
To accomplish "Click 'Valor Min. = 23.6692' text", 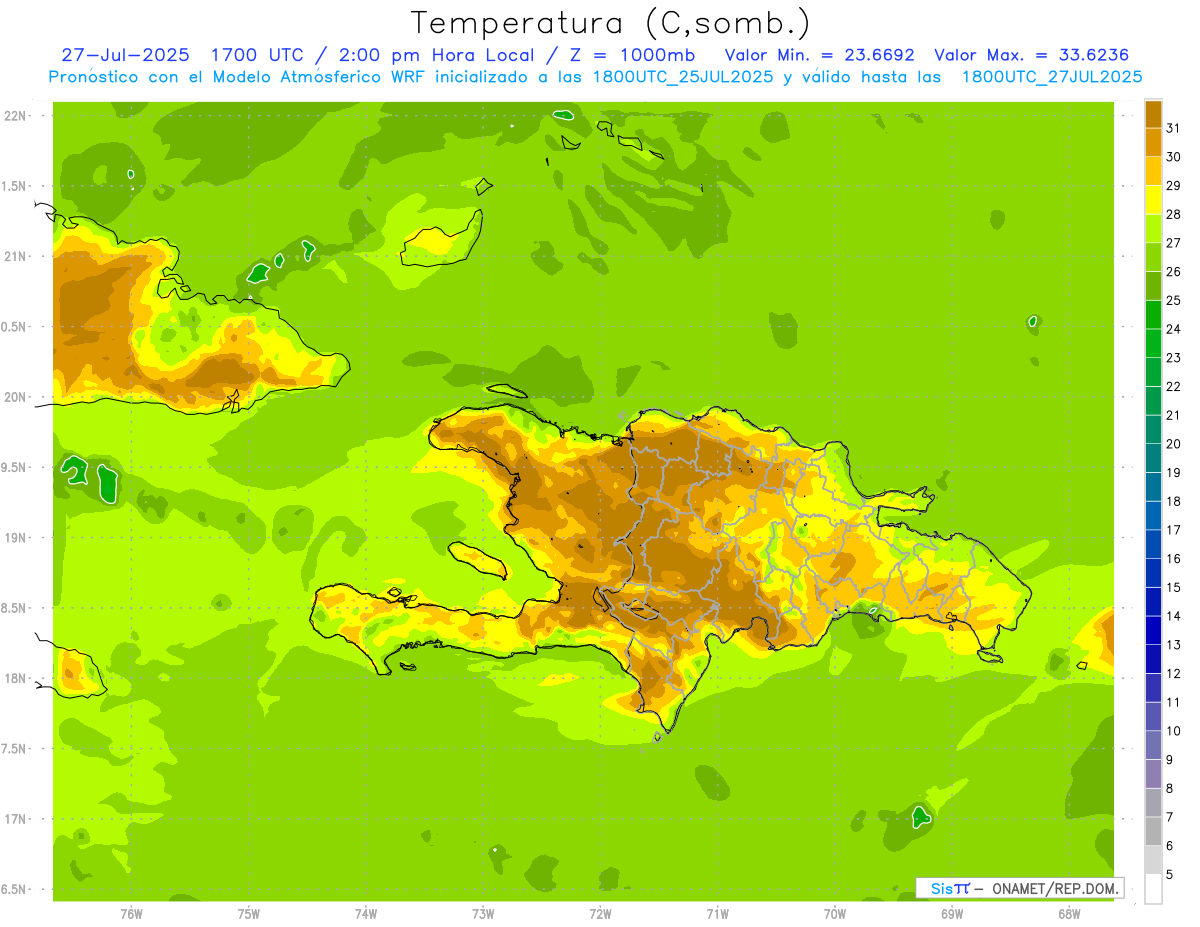I will tap(819, 55).
